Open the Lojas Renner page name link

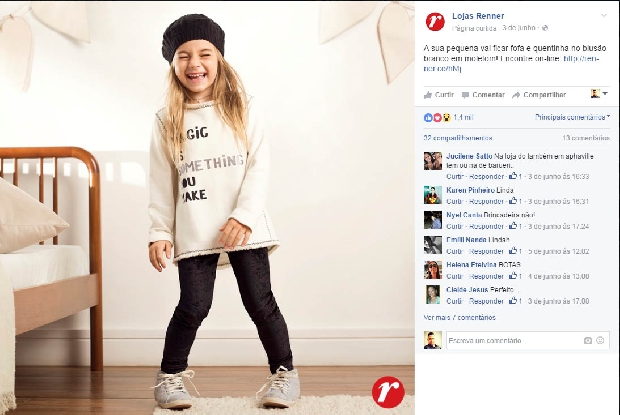(x=478, y=16)
